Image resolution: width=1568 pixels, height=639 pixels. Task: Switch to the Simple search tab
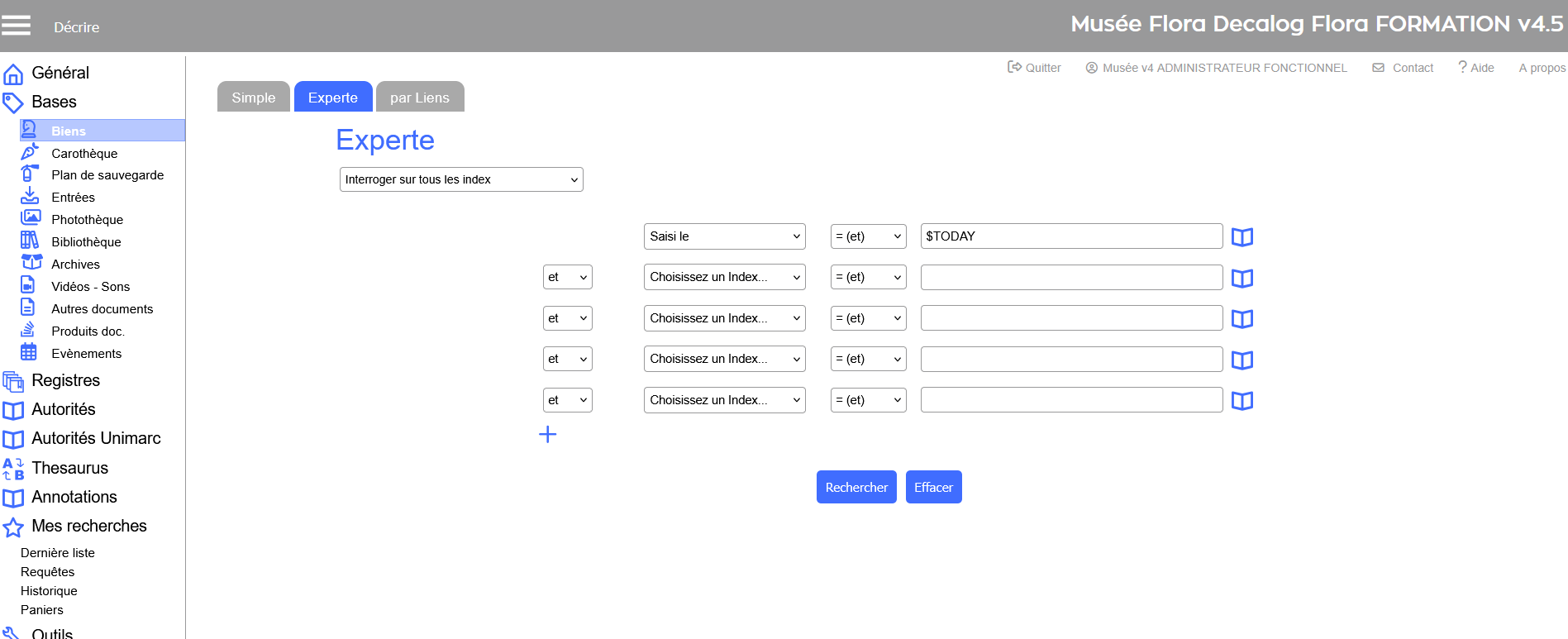[x=253, y=98]
